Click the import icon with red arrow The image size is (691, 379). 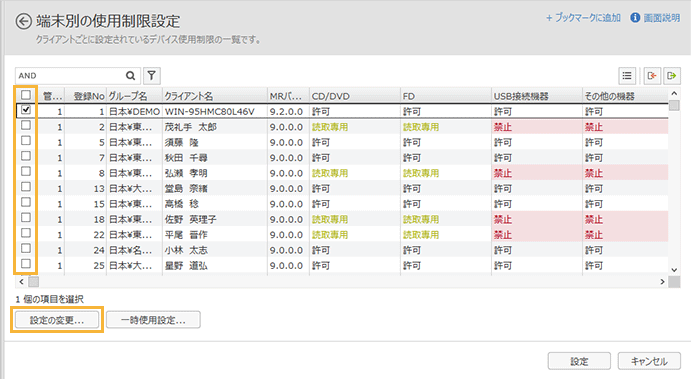pyautogui.click(x=652, y=76)
